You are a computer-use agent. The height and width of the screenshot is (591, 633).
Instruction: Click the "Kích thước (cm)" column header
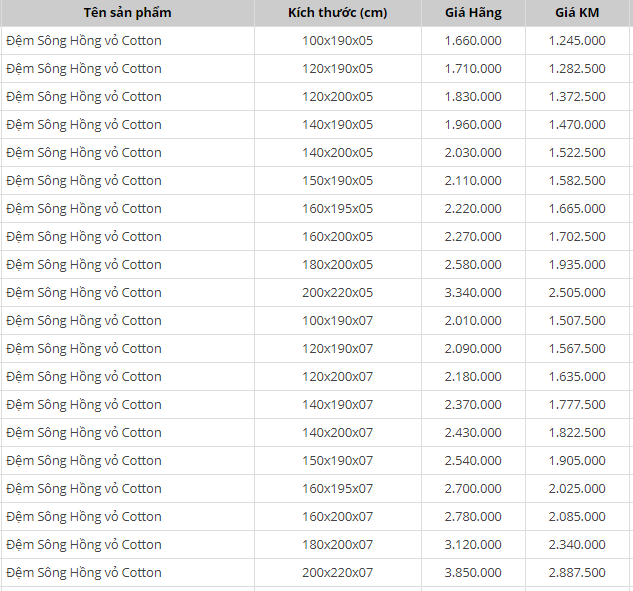click(337, 13)
